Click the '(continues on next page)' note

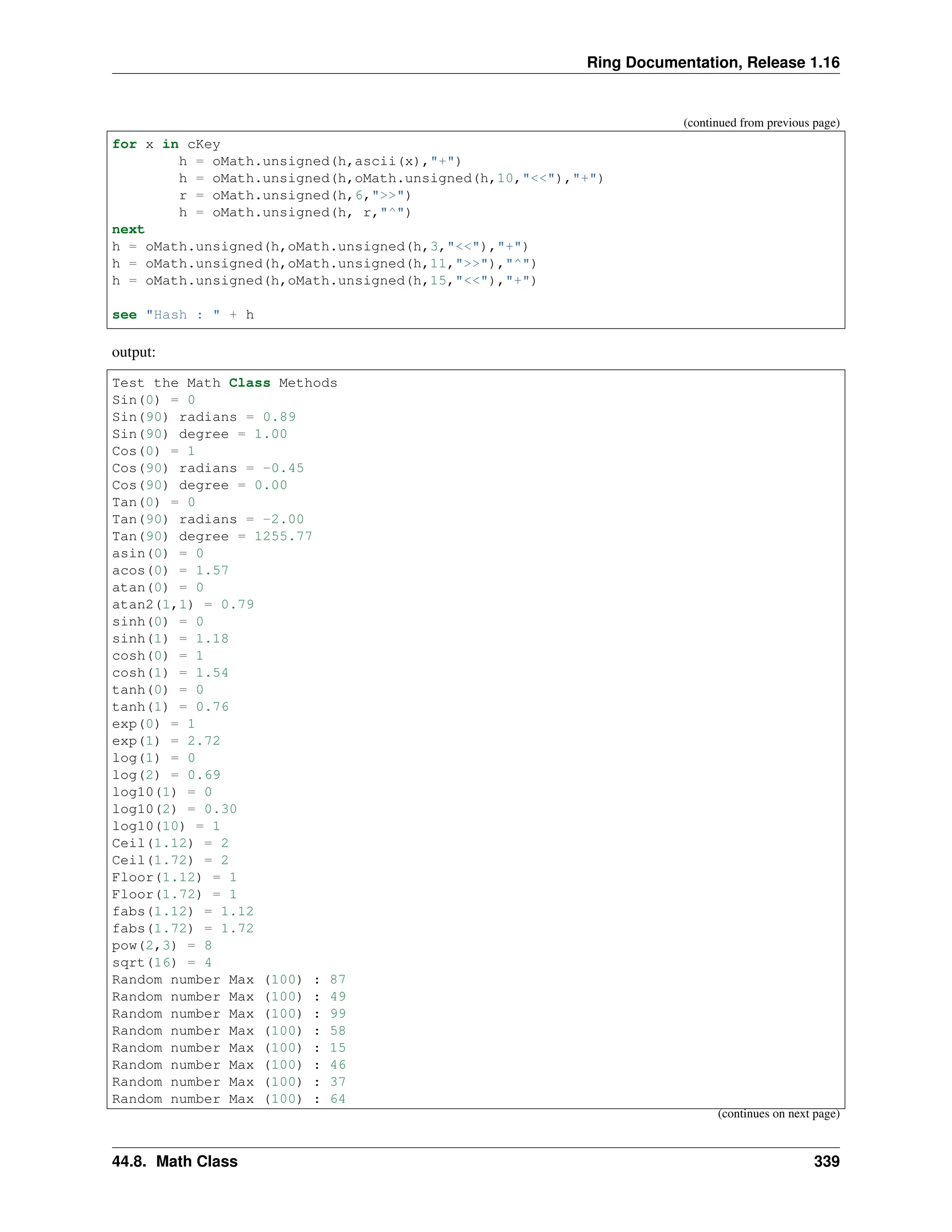point(778,1114)
